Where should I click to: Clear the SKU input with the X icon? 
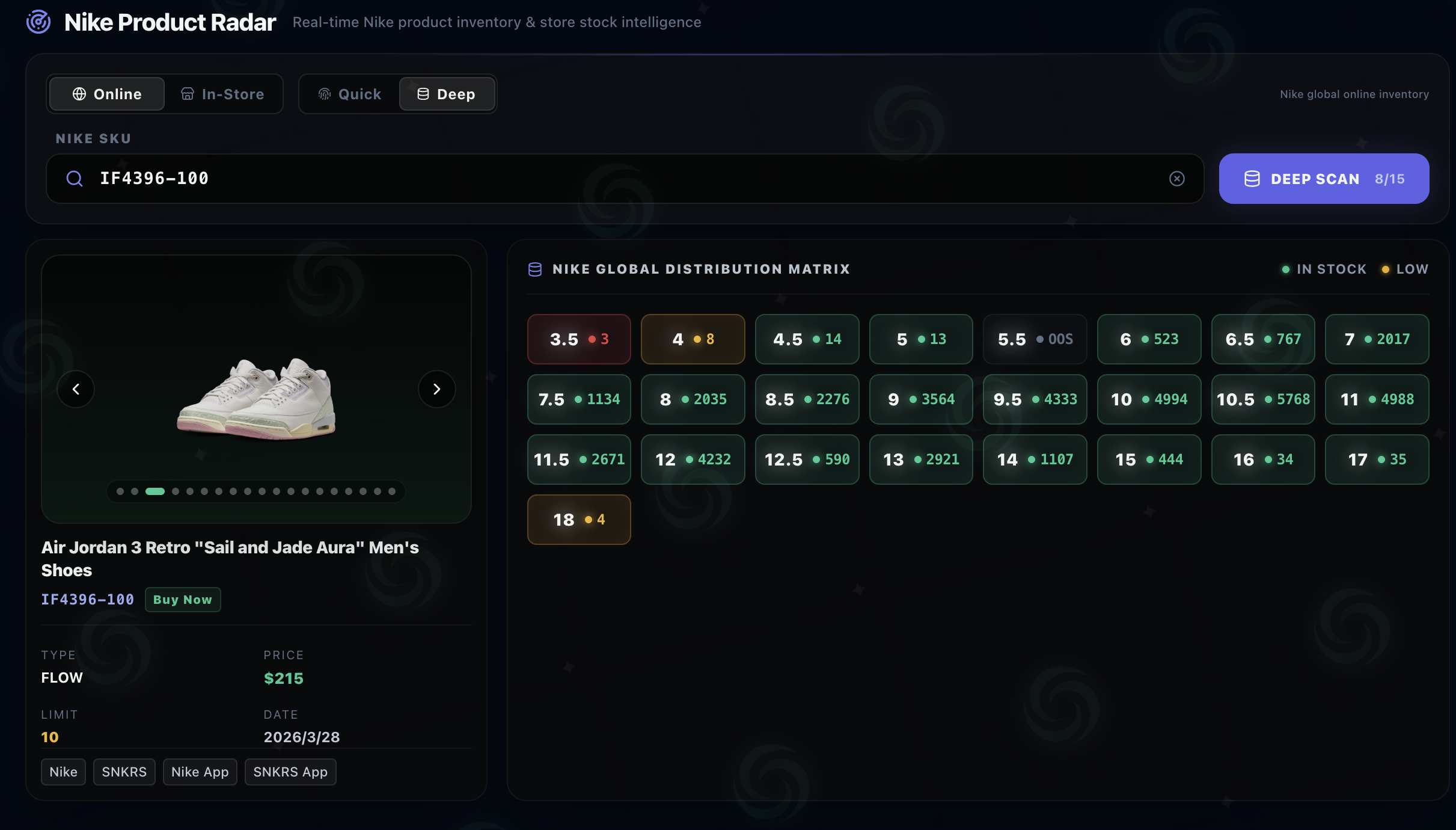(x=1176, y=179)
